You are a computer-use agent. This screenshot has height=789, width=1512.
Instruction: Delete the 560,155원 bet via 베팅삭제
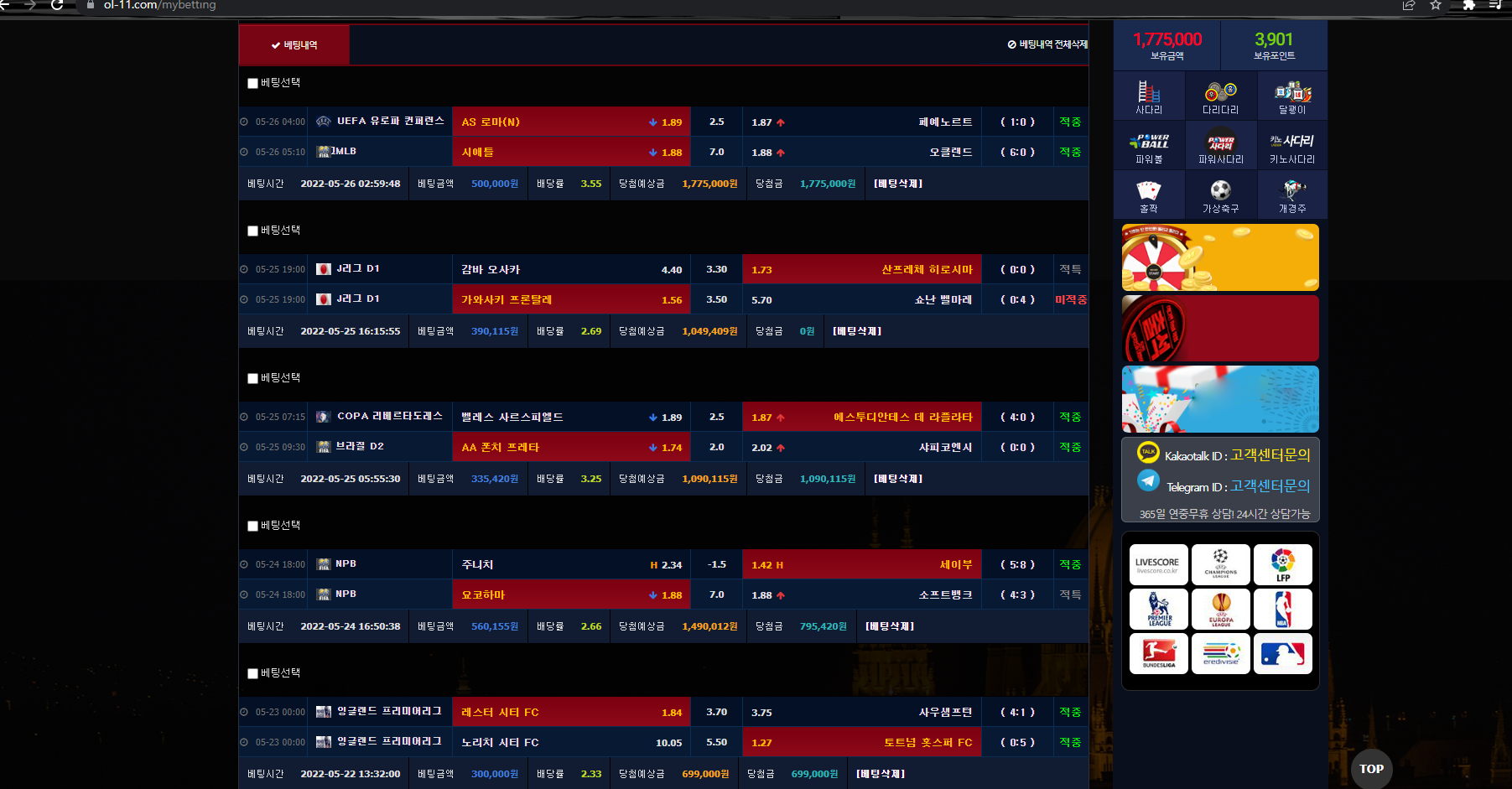[890, 626]
